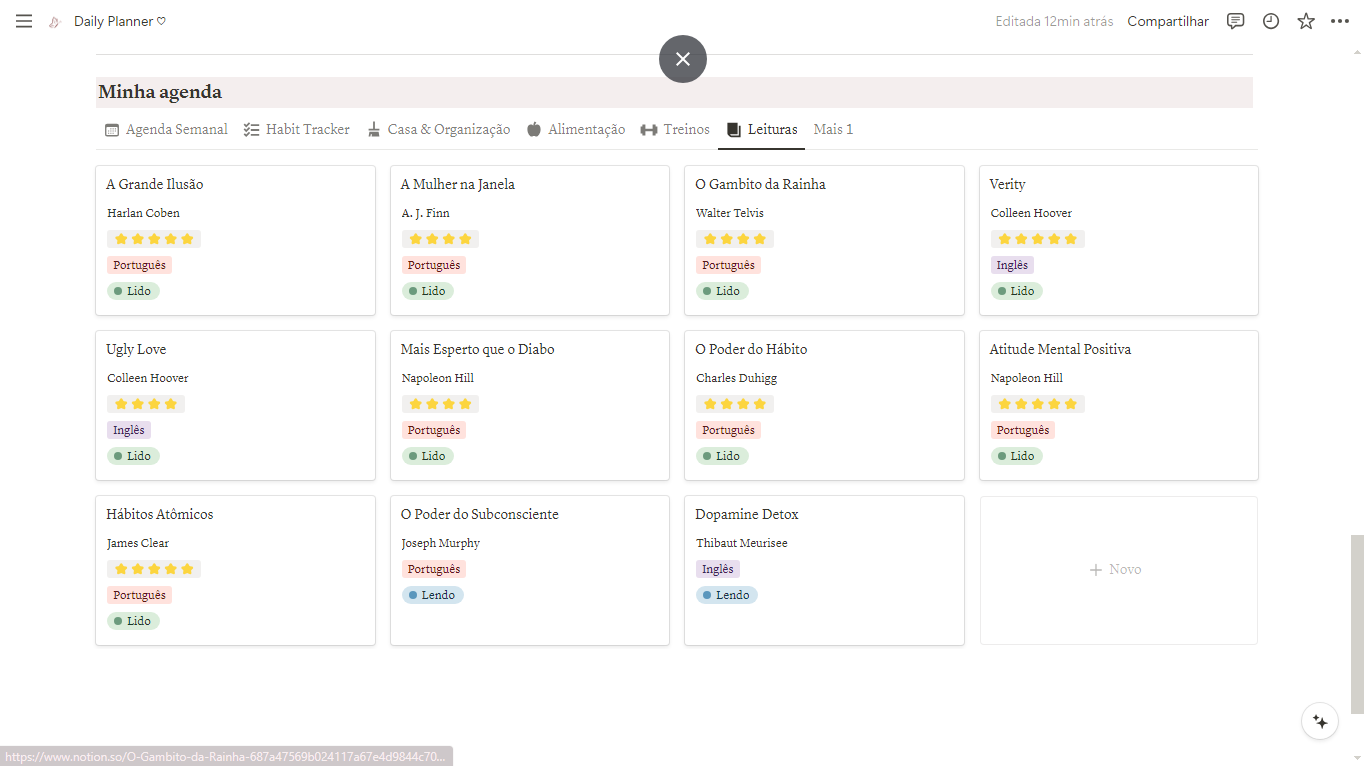Click author A. J. Finn
The width and height of the screenshot is (1365, 766).
point(426,213)
